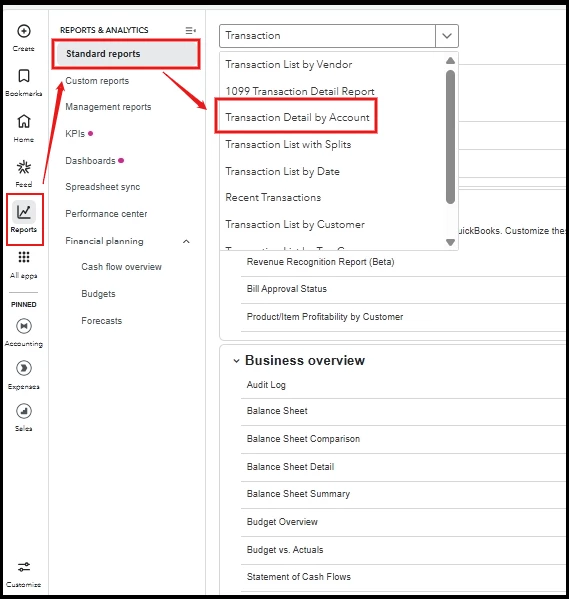Open All apps grid icon
The width and height of the screenshot is (569, 599).
tap(24, 257)
